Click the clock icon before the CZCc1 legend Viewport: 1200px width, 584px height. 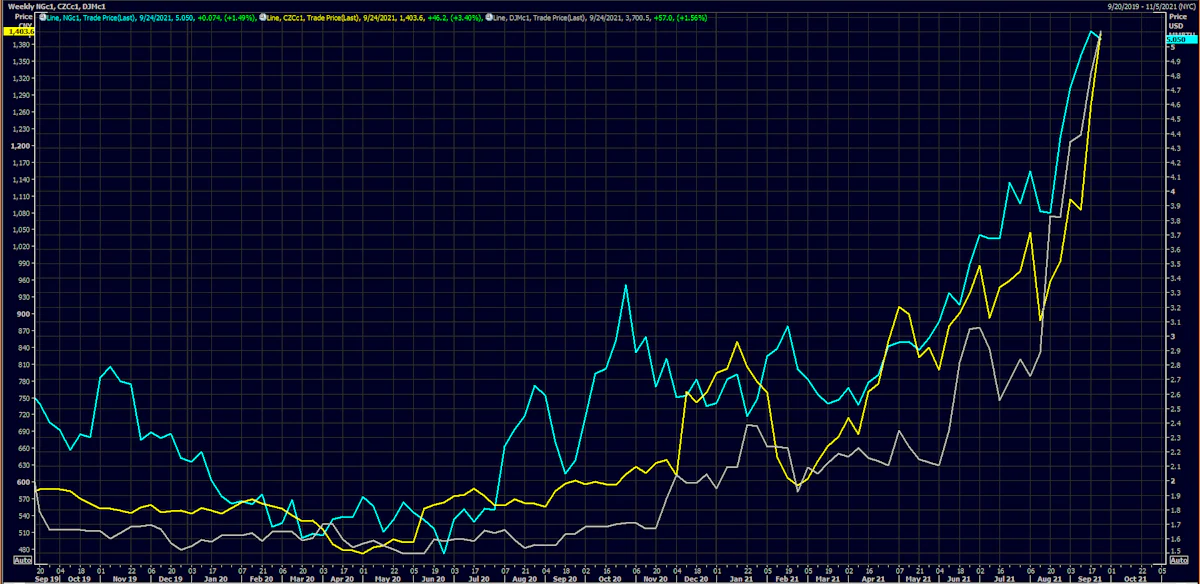click(x=262, y=17)
